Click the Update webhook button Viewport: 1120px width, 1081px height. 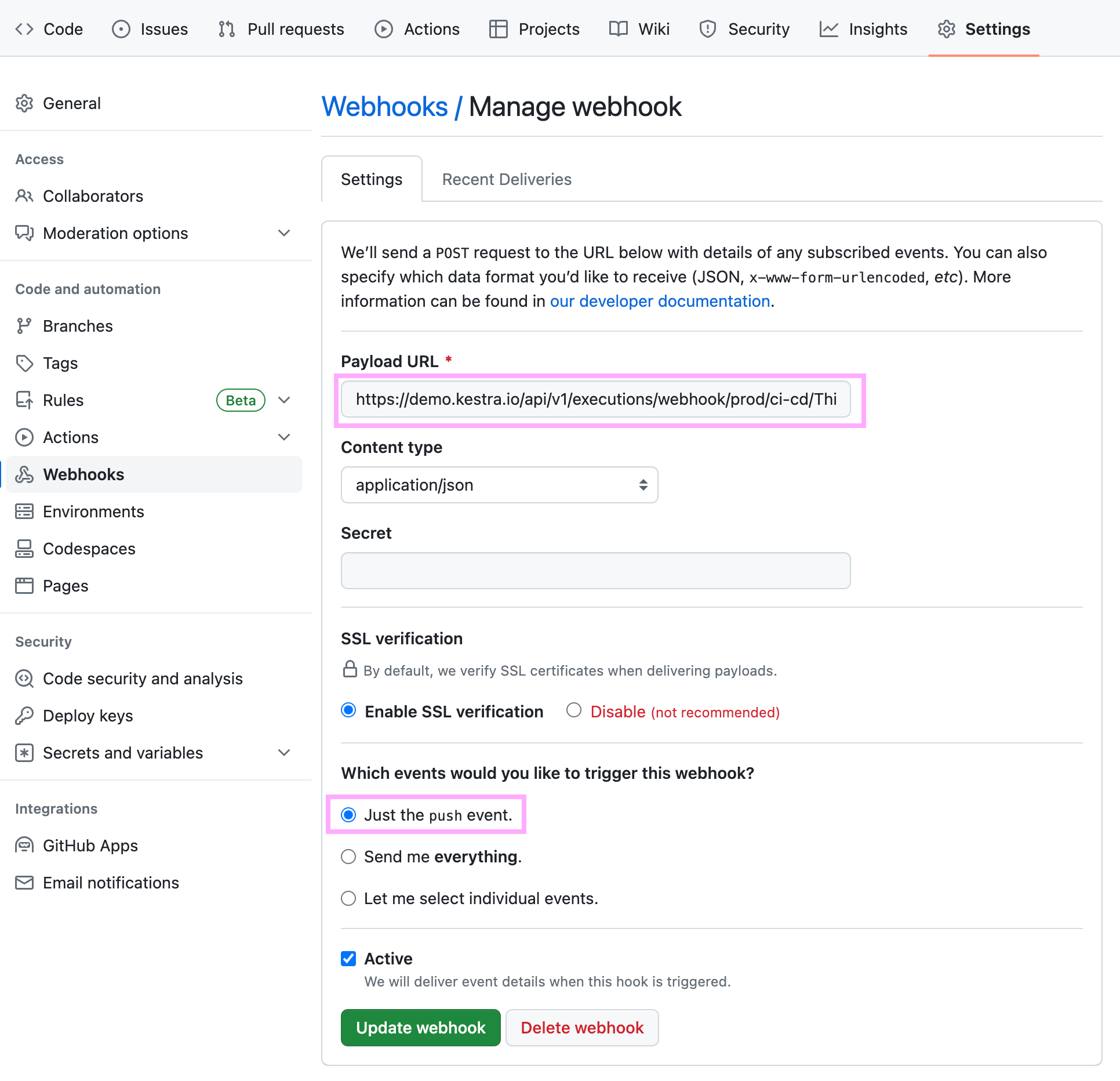pyautogui.click(x=420, y=1027)
